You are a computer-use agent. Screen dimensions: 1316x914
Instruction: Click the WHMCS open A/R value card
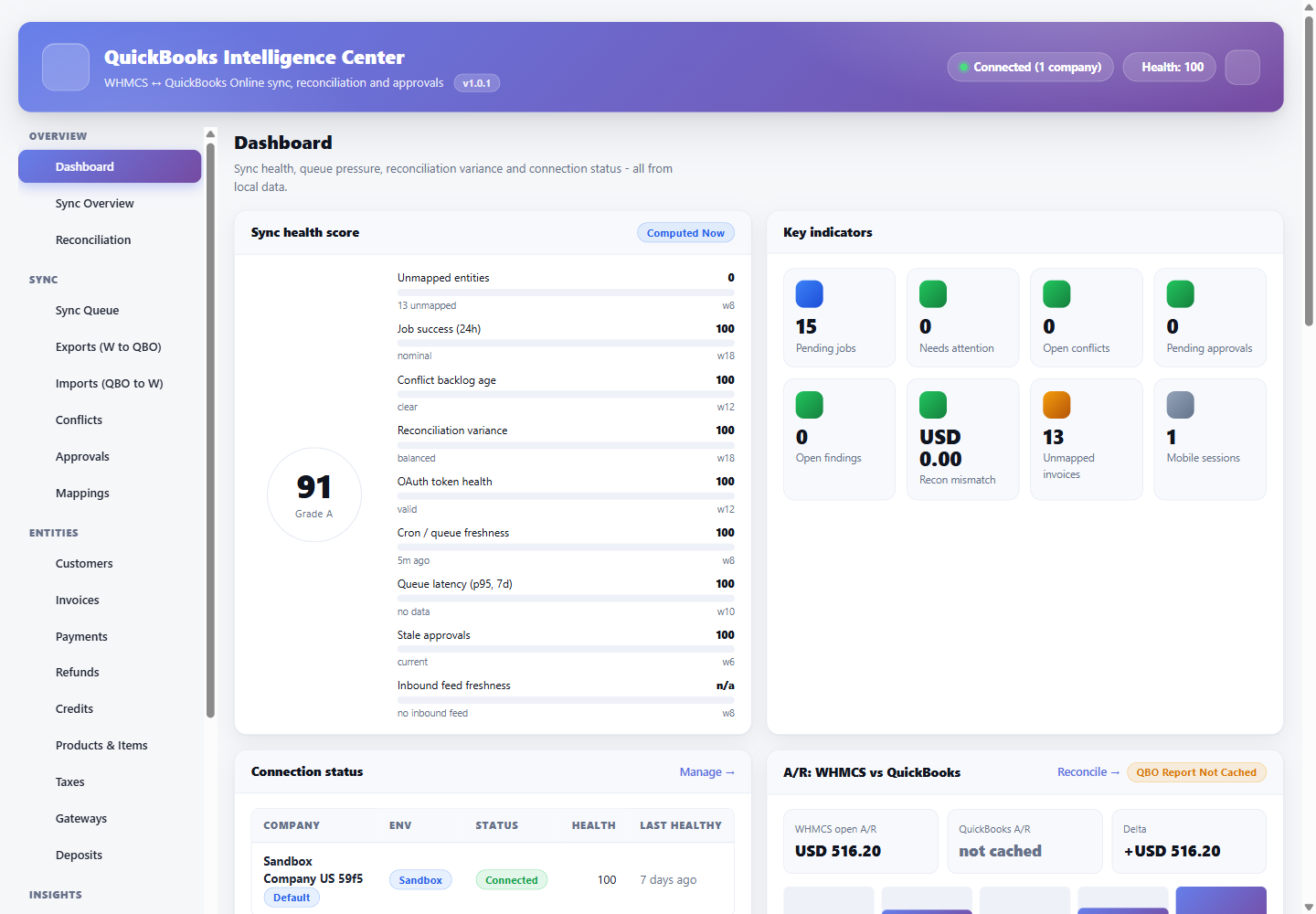click(x=861, y=841)
